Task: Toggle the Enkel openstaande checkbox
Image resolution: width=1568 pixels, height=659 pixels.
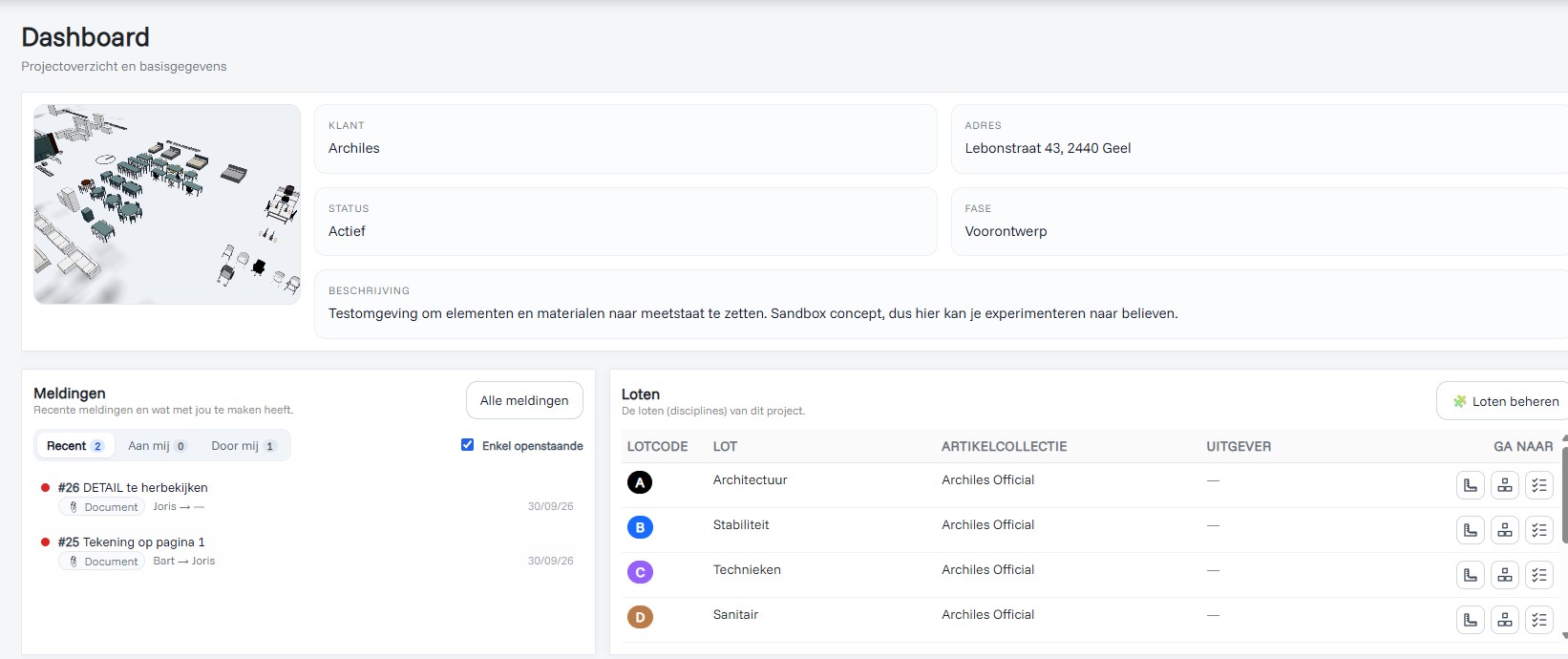Action: pos(467,445)
